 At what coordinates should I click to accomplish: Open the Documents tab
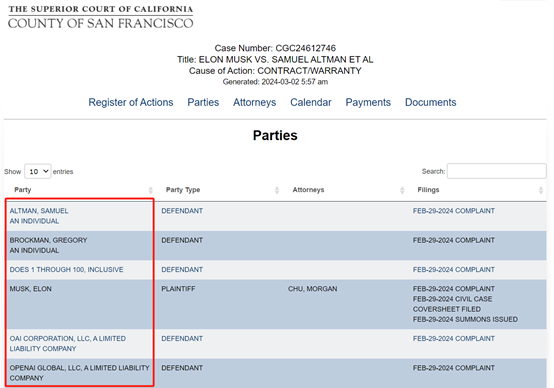click(431, 102)
